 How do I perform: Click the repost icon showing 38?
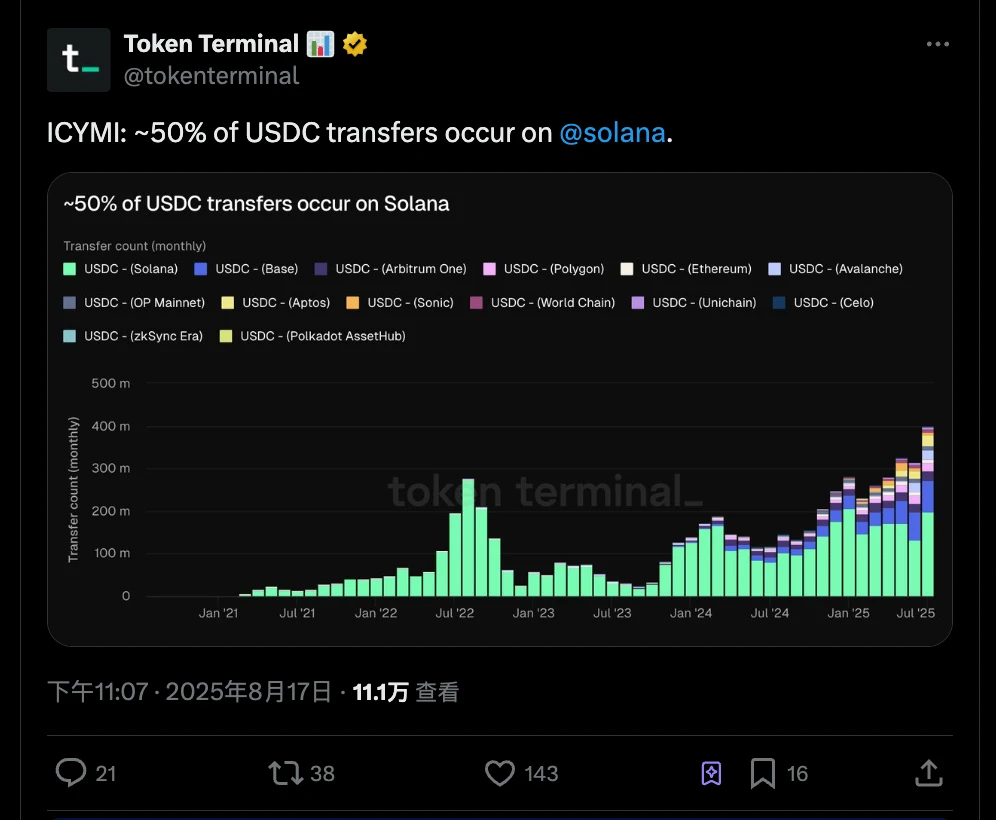point(284,773)
